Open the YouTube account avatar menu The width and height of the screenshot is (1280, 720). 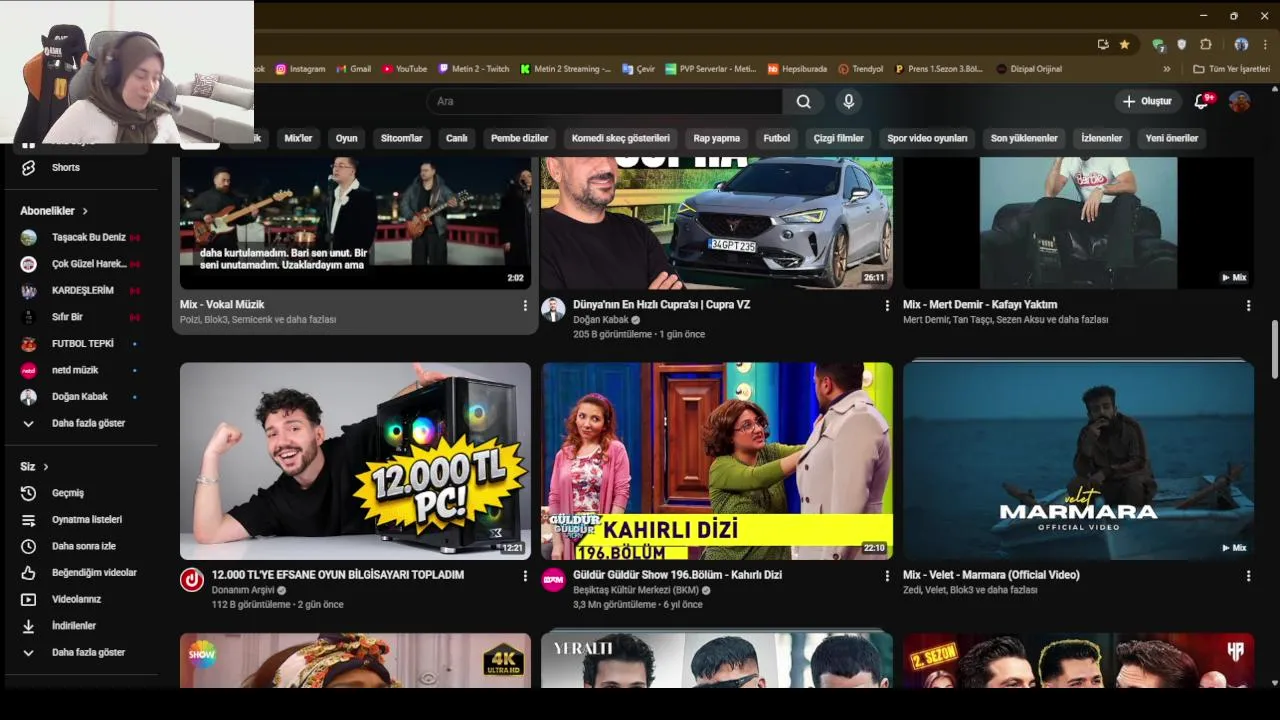[x=1239, y=101]
